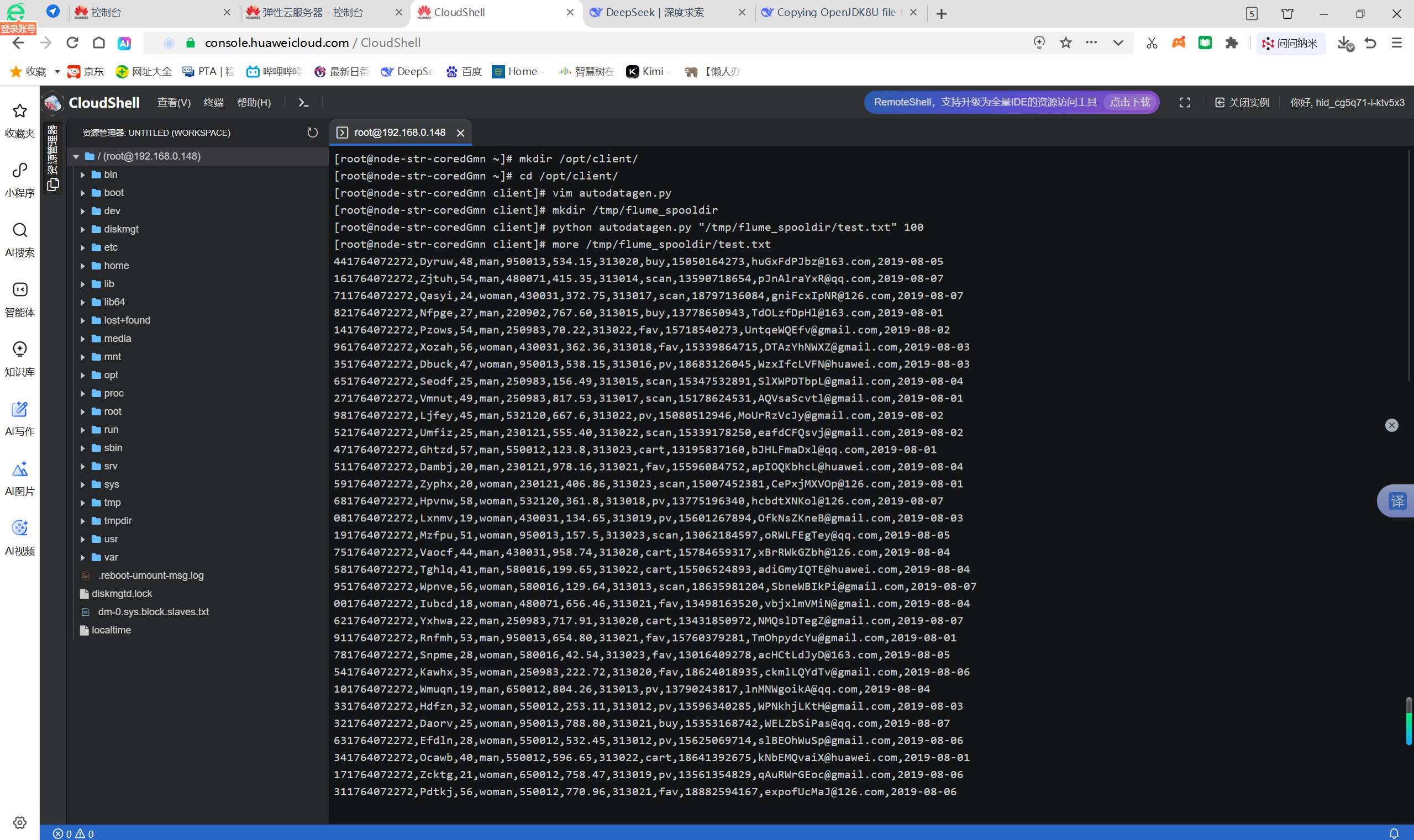Expand the opt folder

click(x=111, y=375)
